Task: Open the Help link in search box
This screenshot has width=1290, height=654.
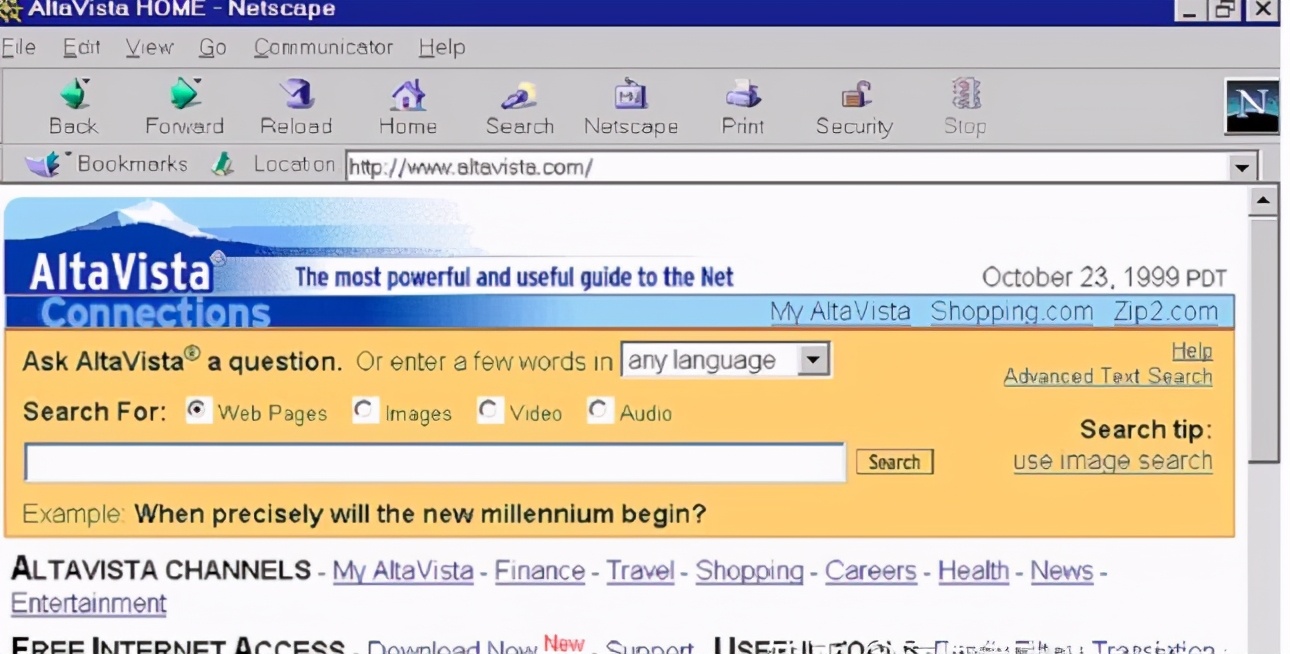Action: (x=1192, y=351)
